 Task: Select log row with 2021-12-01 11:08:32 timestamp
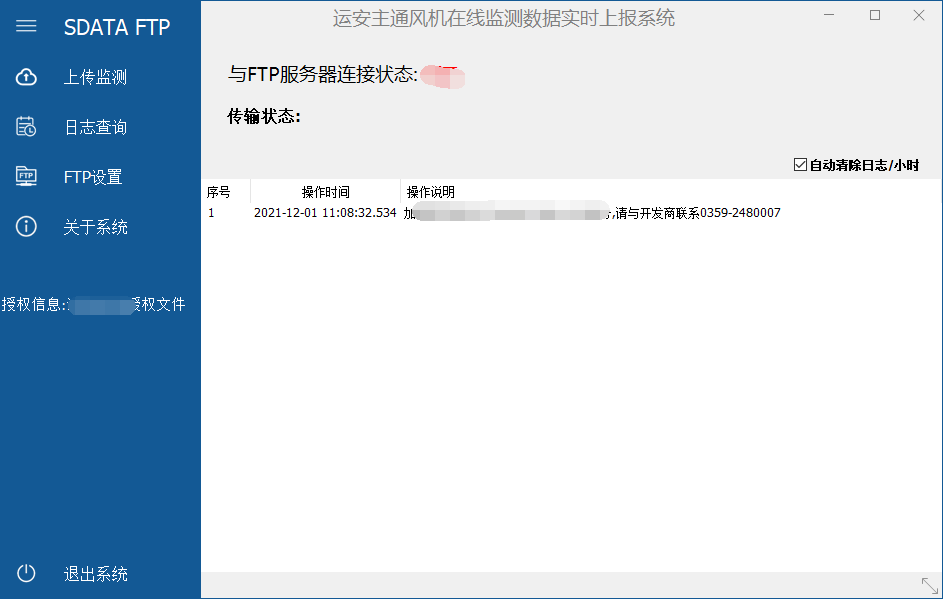pyautogui.click(x=325, y=213)
